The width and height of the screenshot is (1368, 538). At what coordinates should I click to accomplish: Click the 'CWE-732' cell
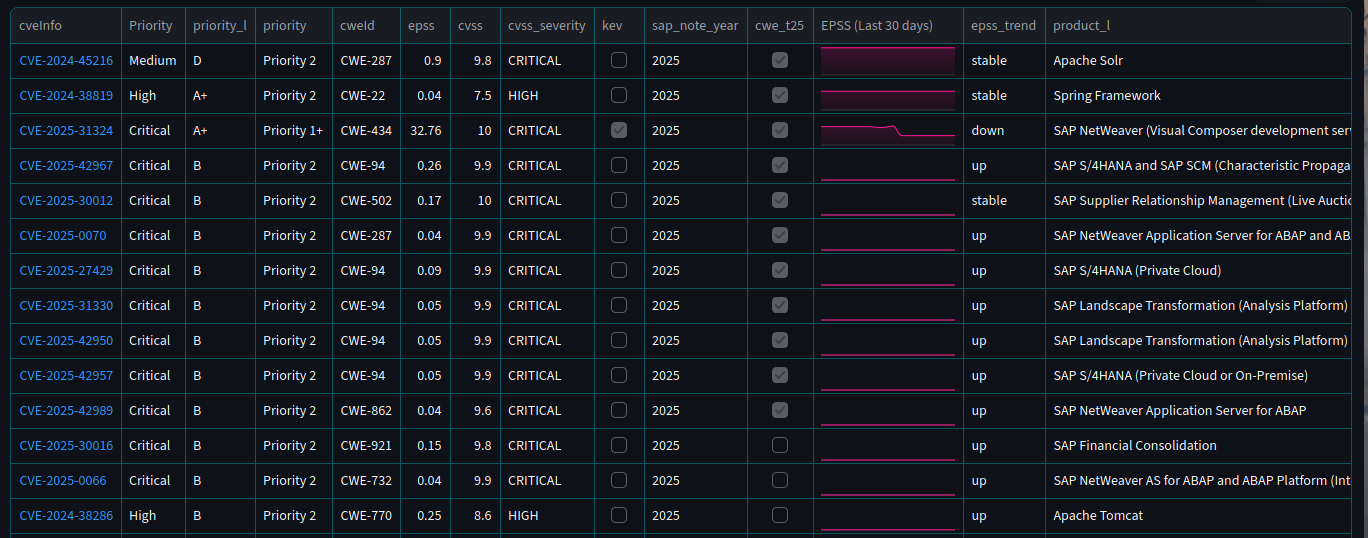[366, 481]
